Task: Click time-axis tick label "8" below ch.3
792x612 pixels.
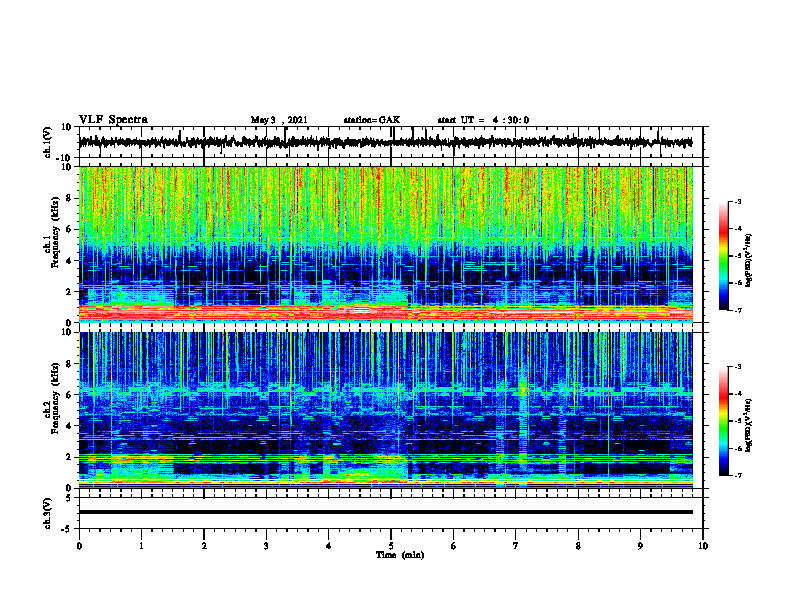Action: coord(578,546)
